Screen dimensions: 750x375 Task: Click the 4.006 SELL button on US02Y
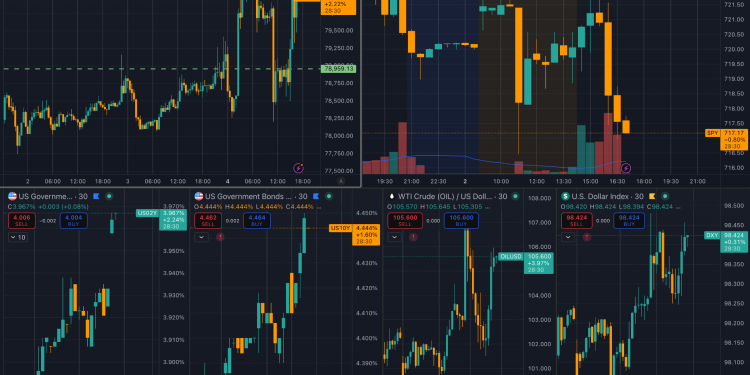click(x=22, y=221)
